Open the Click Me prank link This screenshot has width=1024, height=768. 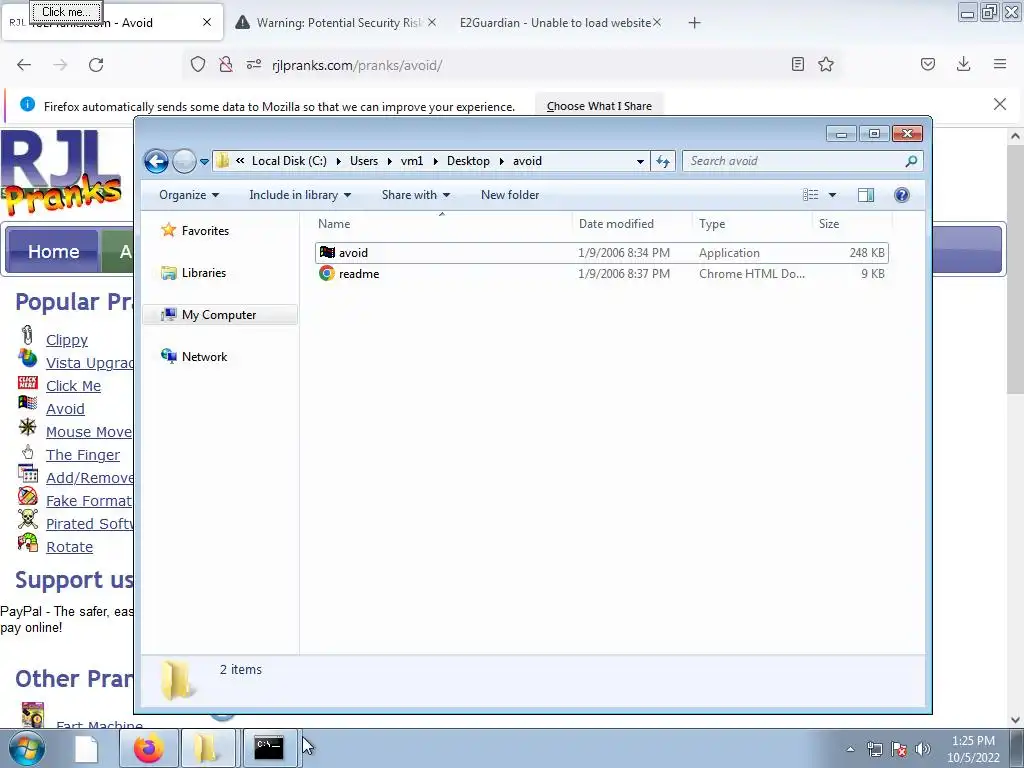73,386
